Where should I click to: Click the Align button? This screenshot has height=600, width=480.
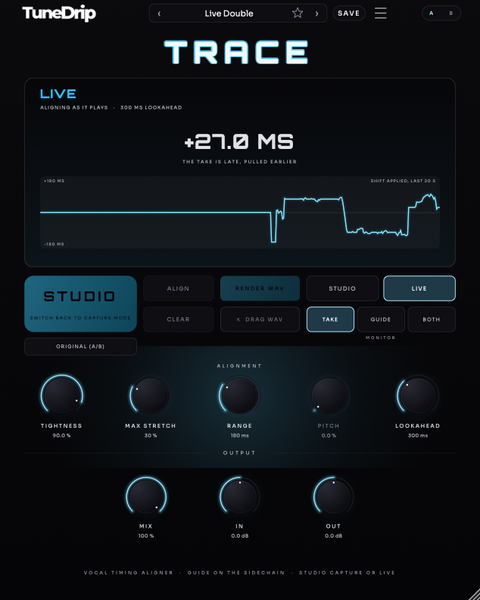click(x=178, y=289)
